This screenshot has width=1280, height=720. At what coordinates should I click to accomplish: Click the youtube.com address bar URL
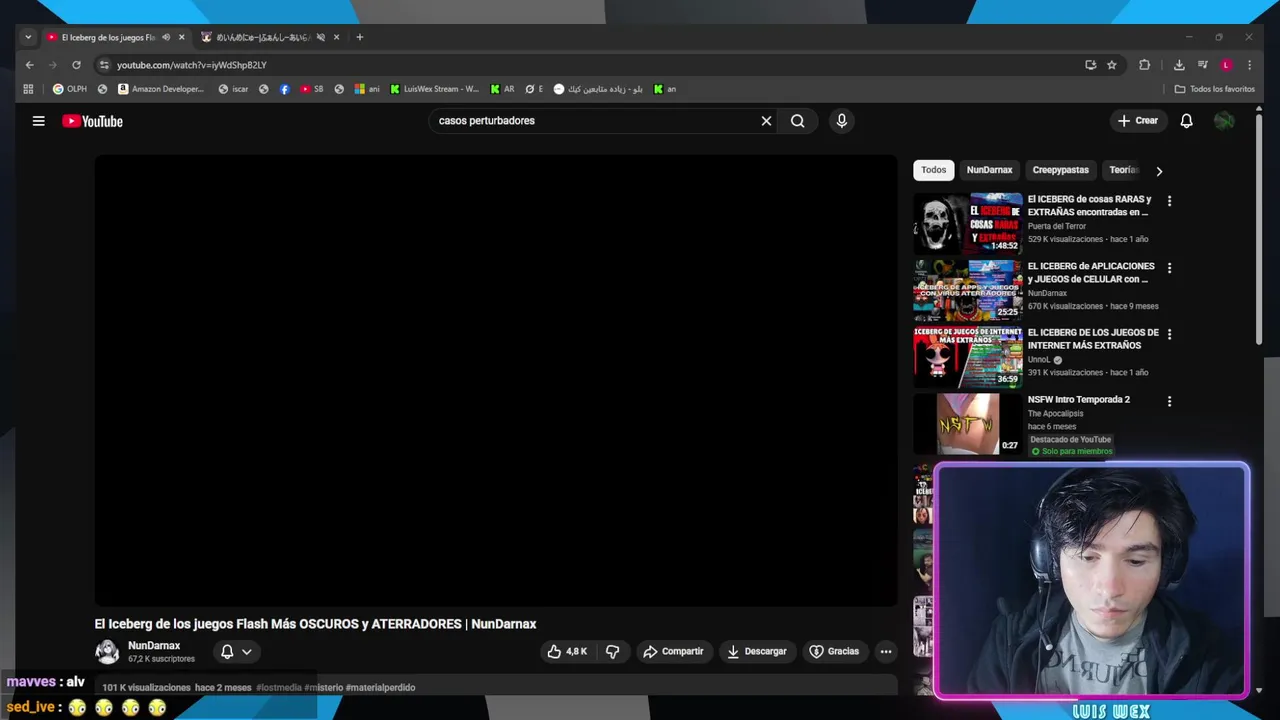point(192,65)
